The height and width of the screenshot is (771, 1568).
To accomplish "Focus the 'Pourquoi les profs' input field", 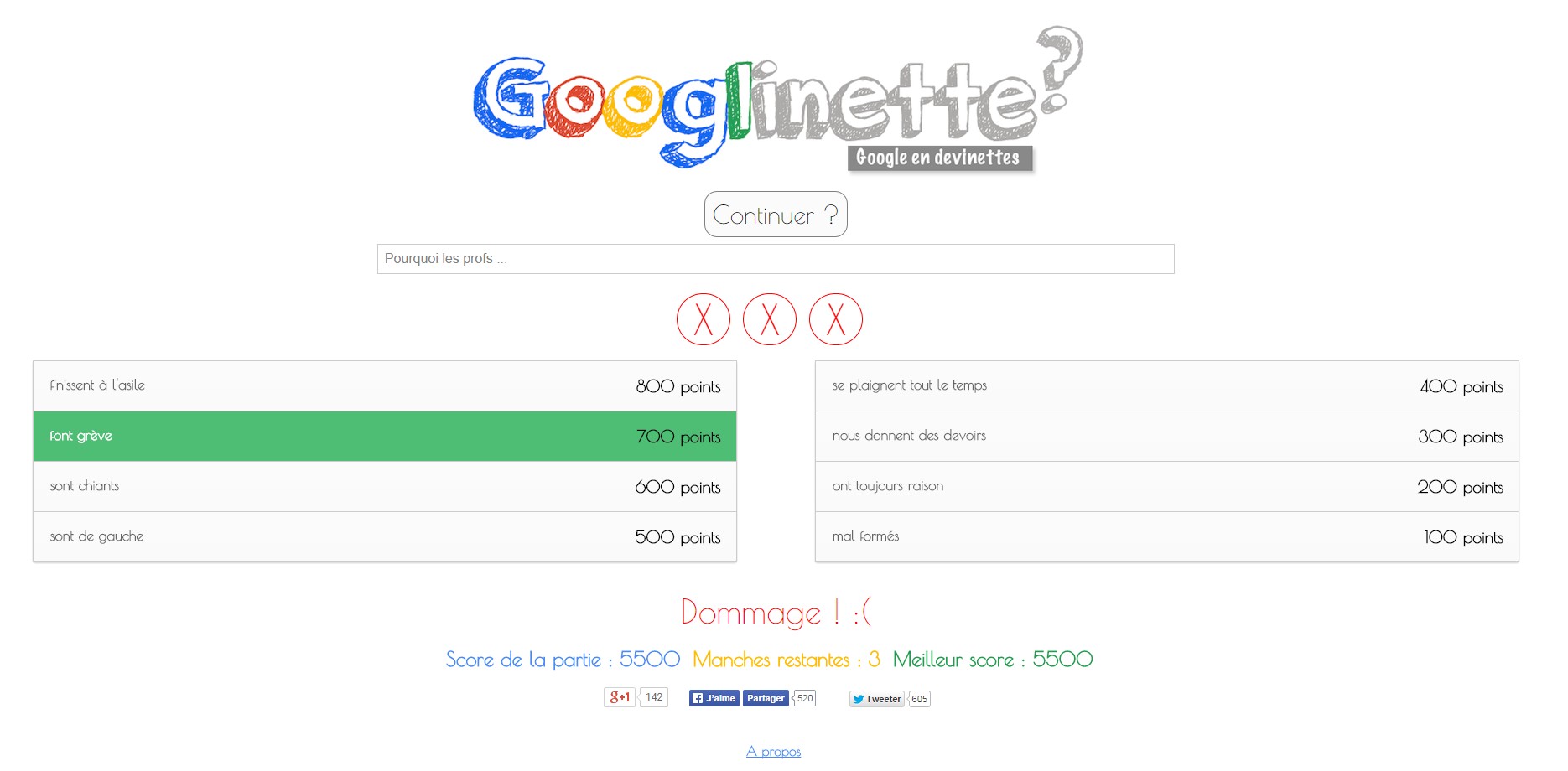I will 776,259.
